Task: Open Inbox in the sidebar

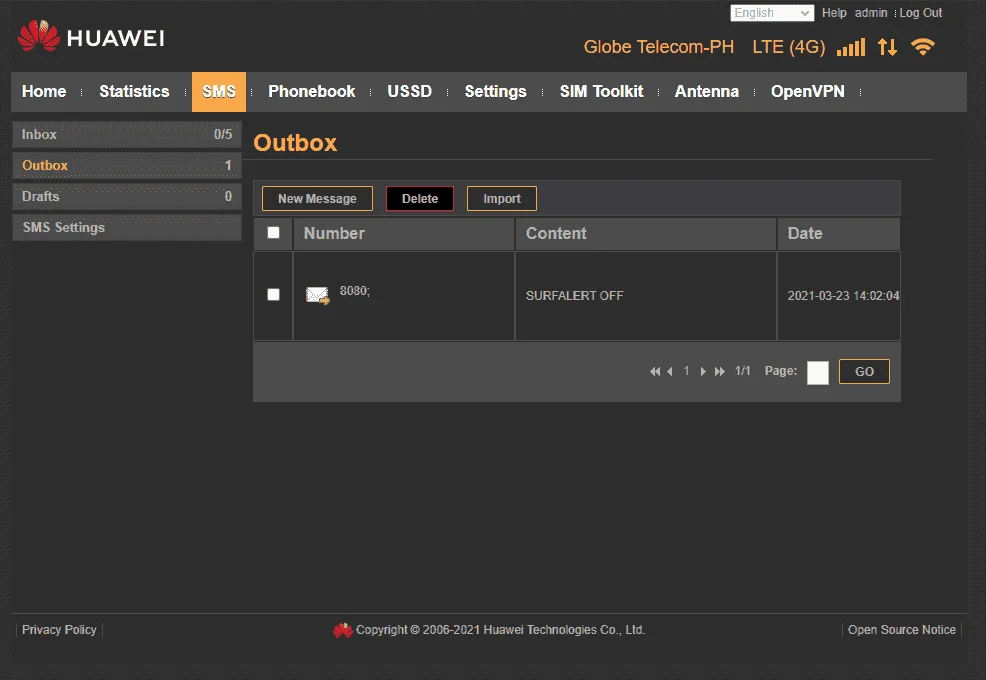Action: [127, 134]
